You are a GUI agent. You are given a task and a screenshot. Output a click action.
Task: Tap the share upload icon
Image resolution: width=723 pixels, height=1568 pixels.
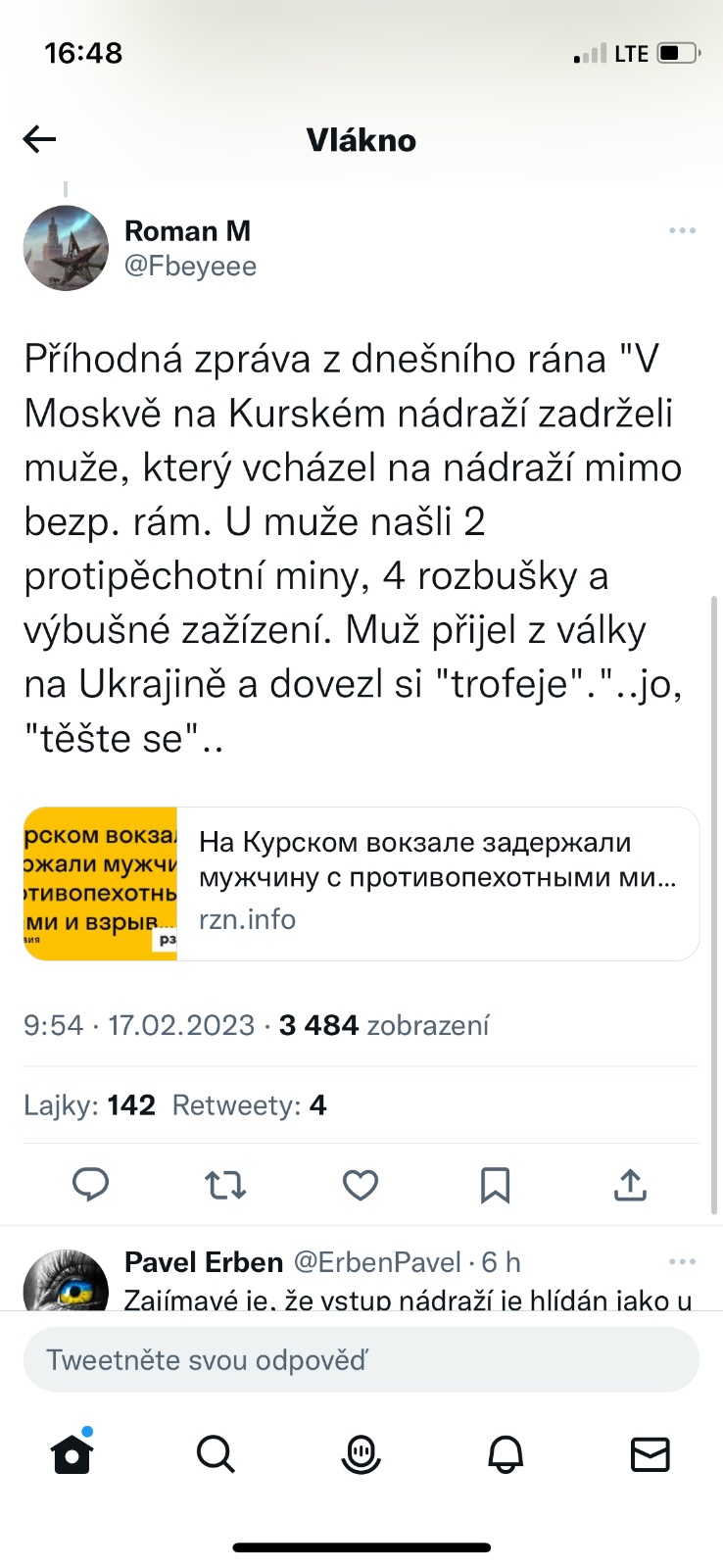point(630,1185)
